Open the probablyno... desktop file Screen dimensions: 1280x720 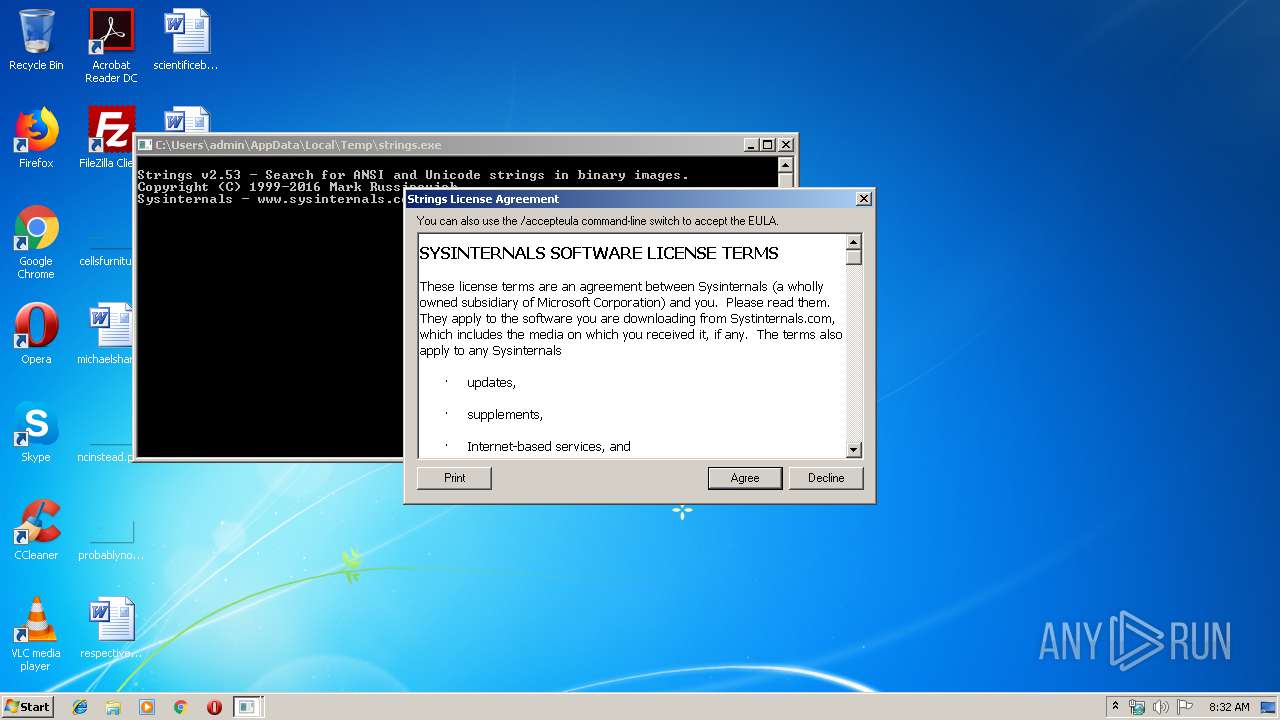pos(111,540)
